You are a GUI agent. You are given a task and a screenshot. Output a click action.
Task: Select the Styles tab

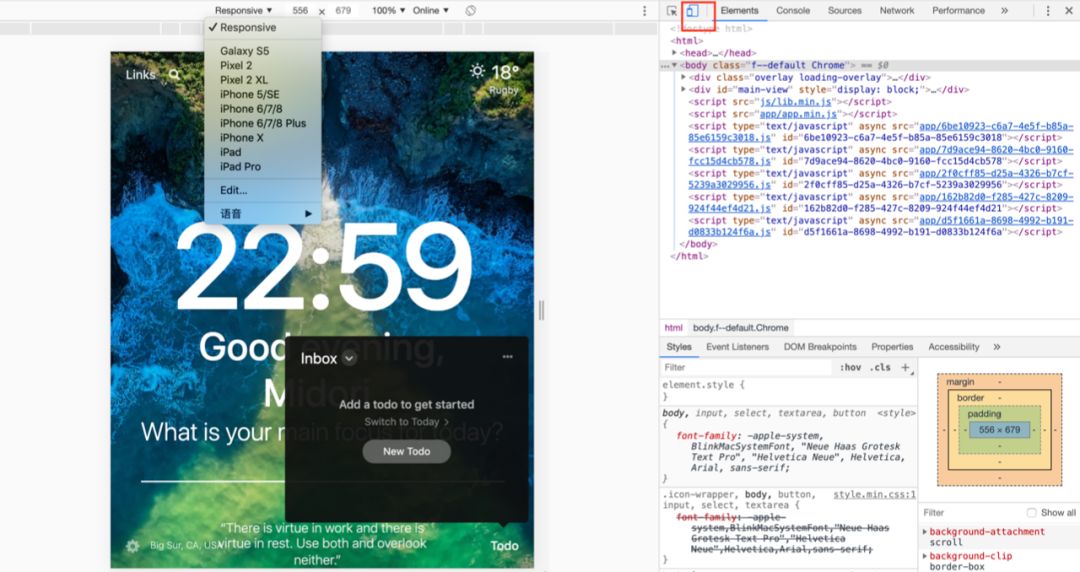[x=678, y=347]
